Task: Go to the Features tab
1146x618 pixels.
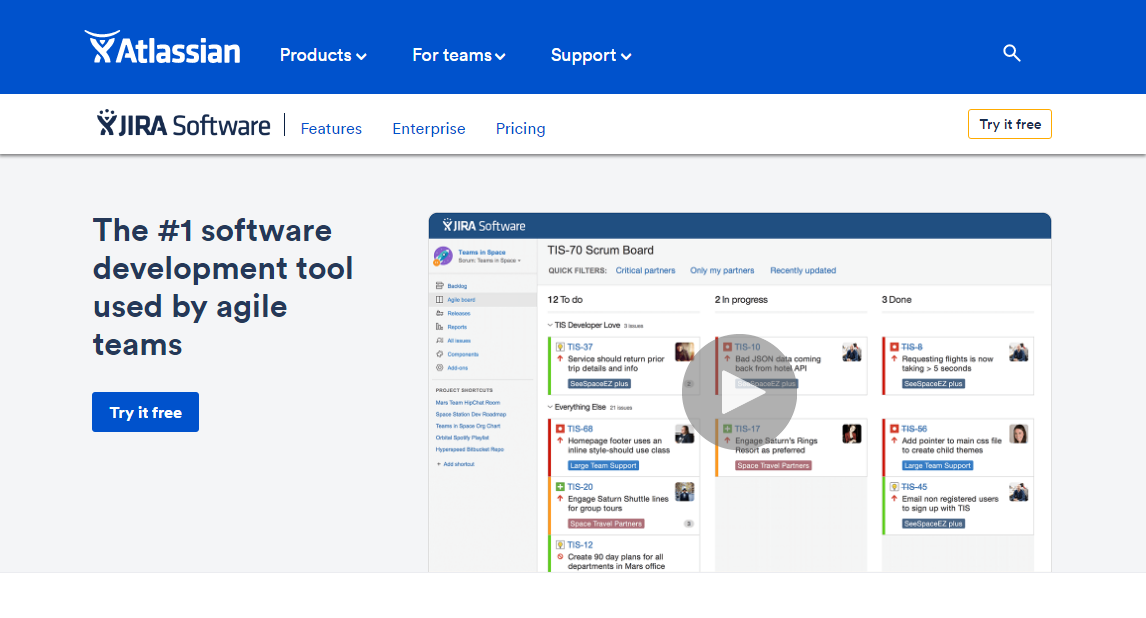Action: click(x=331, y=128)
